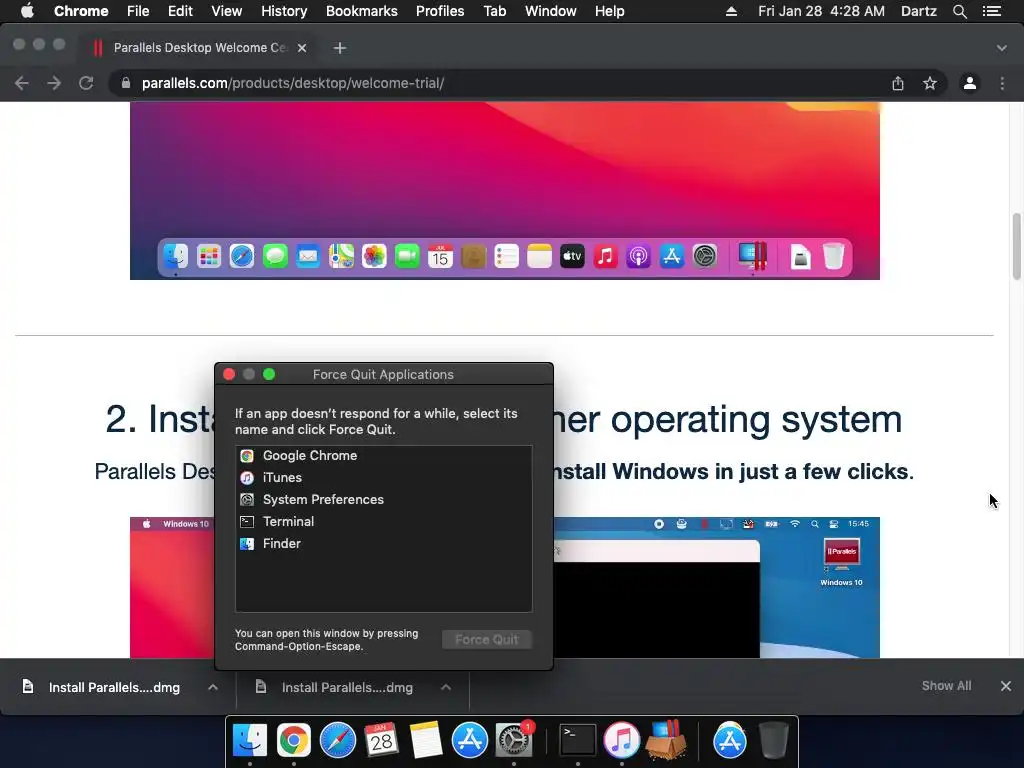View site lock information icon
Image resolution: width=1024 pixels, height=768 pixels.
tap(125, 83)
